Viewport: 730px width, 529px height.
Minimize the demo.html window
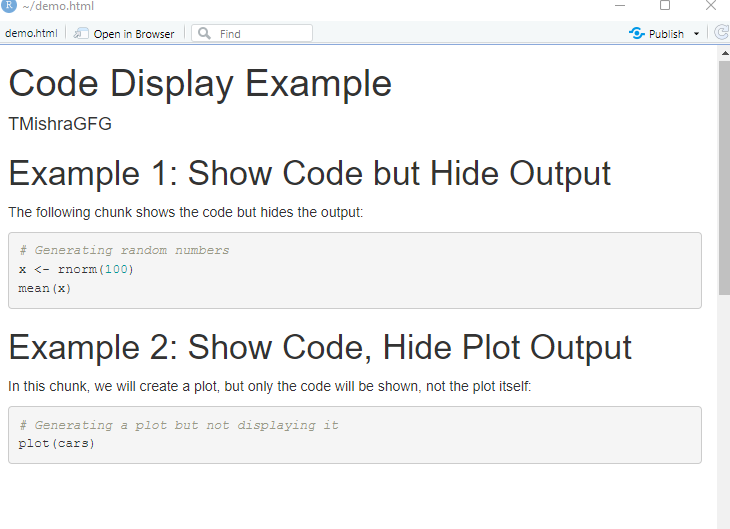pos(620,6)
